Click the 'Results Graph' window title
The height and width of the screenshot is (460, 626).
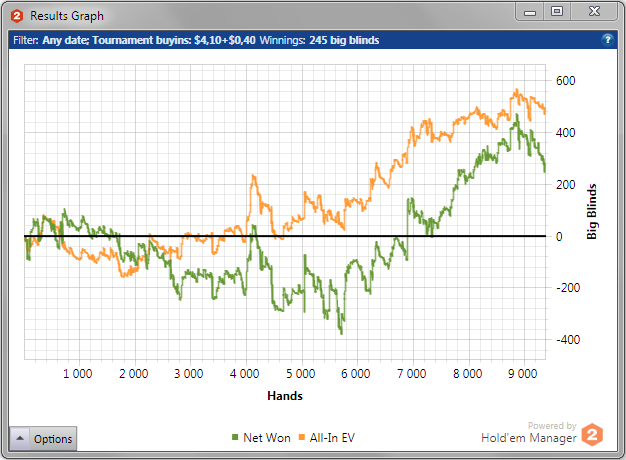[67, 16]
